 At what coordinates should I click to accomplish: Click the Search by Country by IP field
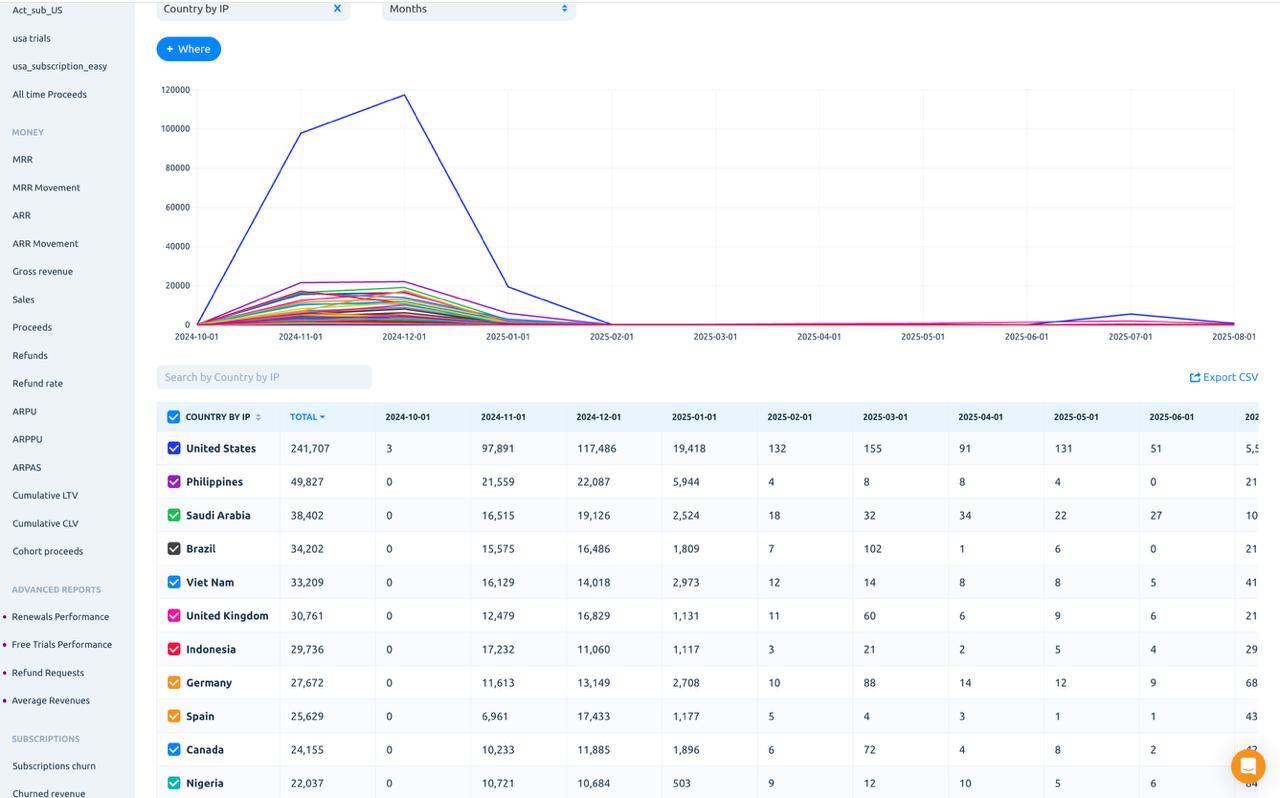[264, 377]
